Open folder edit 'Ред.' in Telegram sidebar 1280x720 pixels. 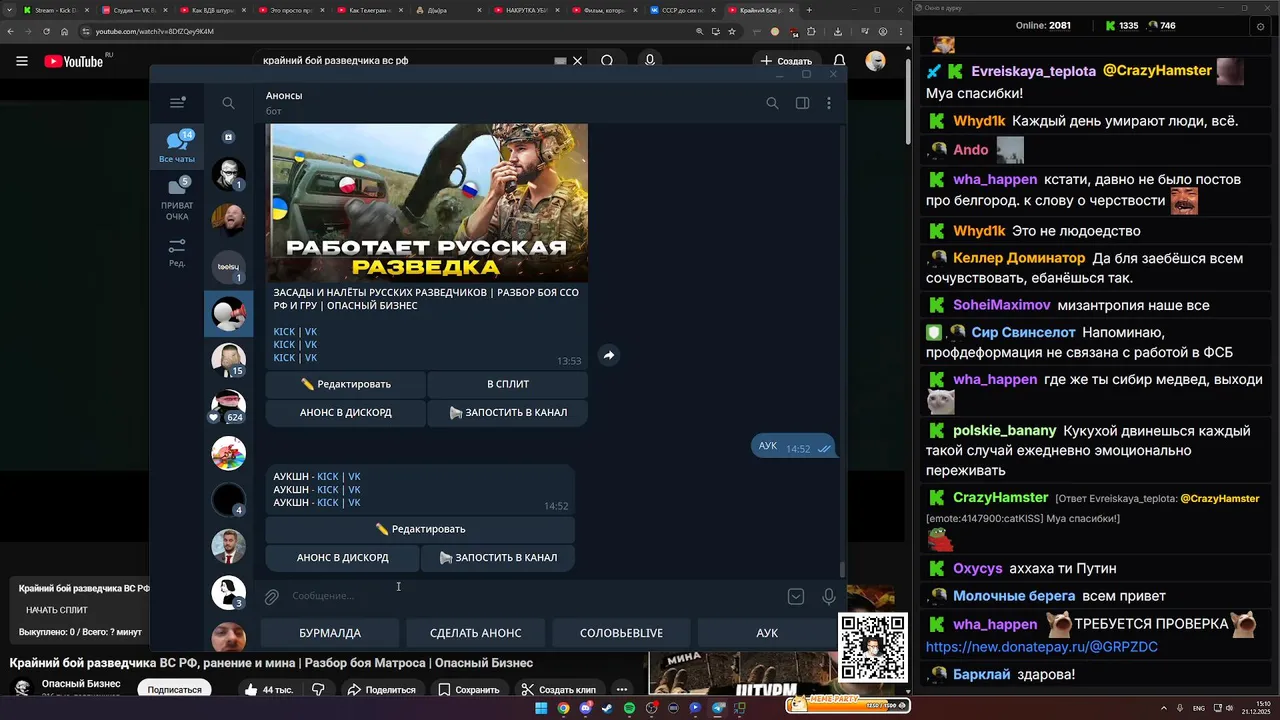point(177,252)
